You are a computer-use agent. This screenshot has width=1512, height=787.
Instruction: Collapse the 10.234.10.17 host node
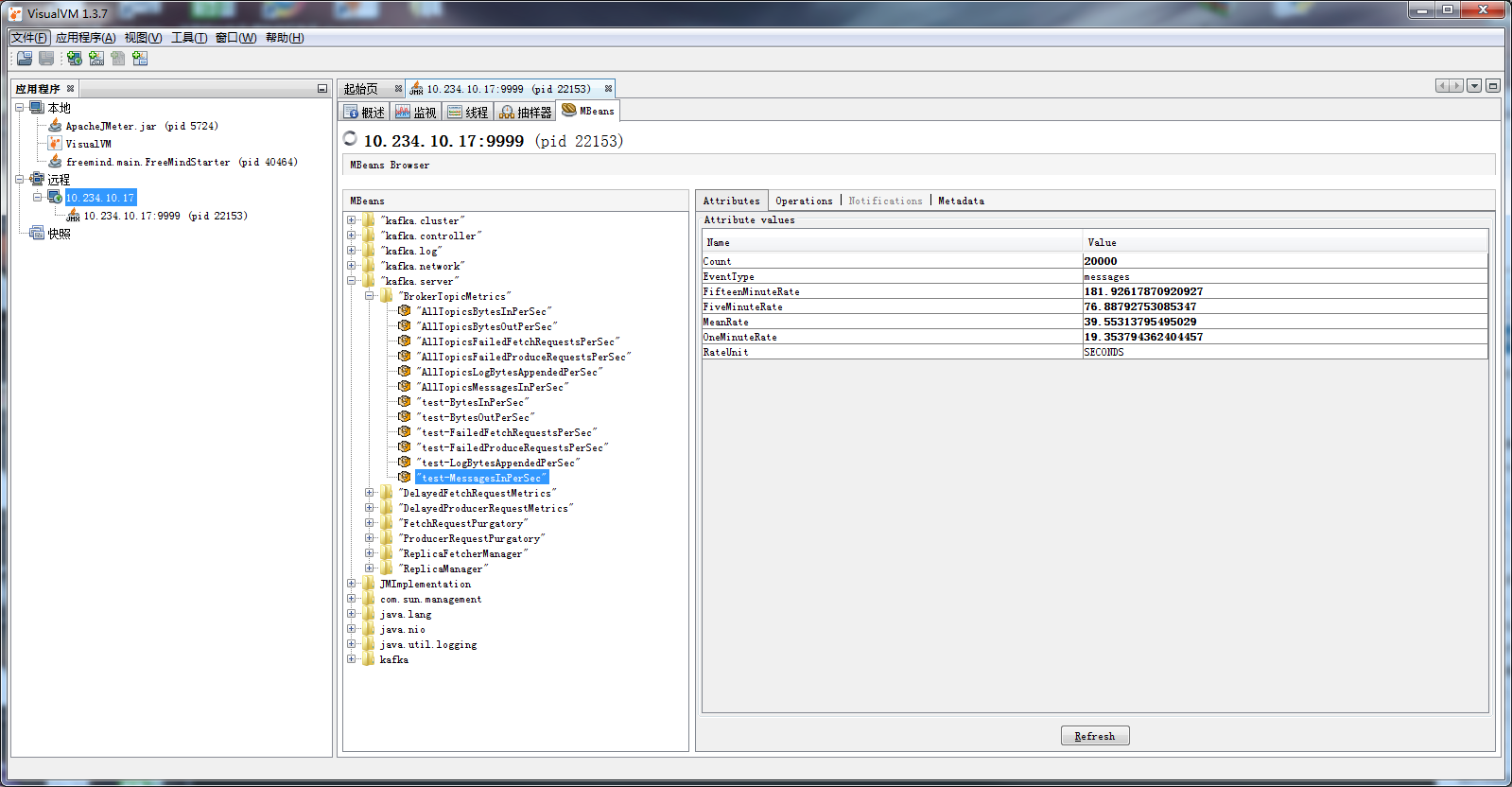[37, 197]
